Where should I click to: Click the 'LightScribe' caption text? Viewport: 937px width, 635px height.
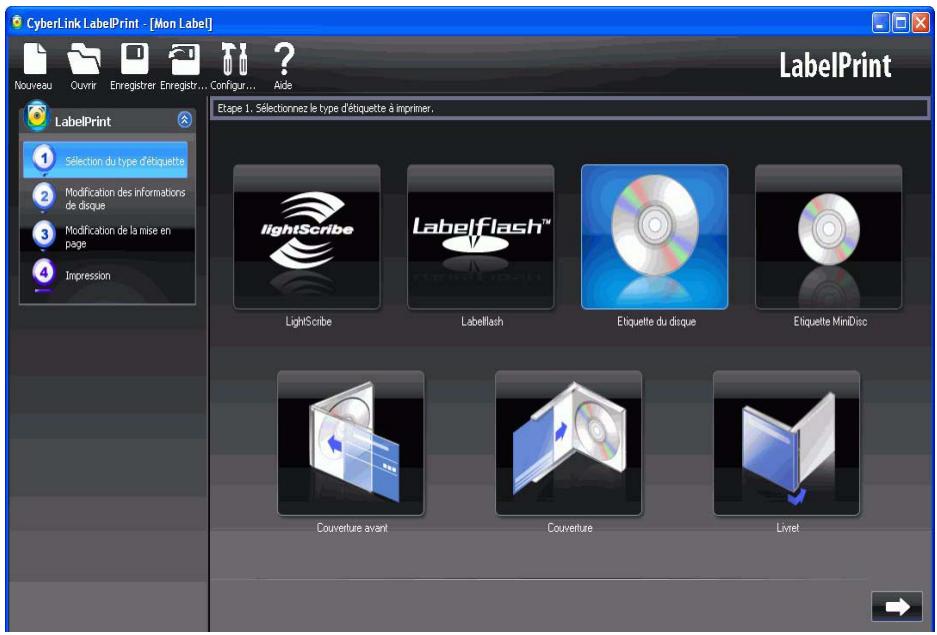coord(308,321)
